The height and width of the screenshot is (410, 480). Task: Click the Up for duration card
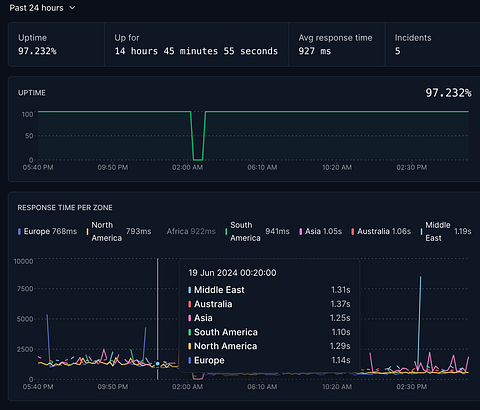pyautogui.click(x=196, y=44)
